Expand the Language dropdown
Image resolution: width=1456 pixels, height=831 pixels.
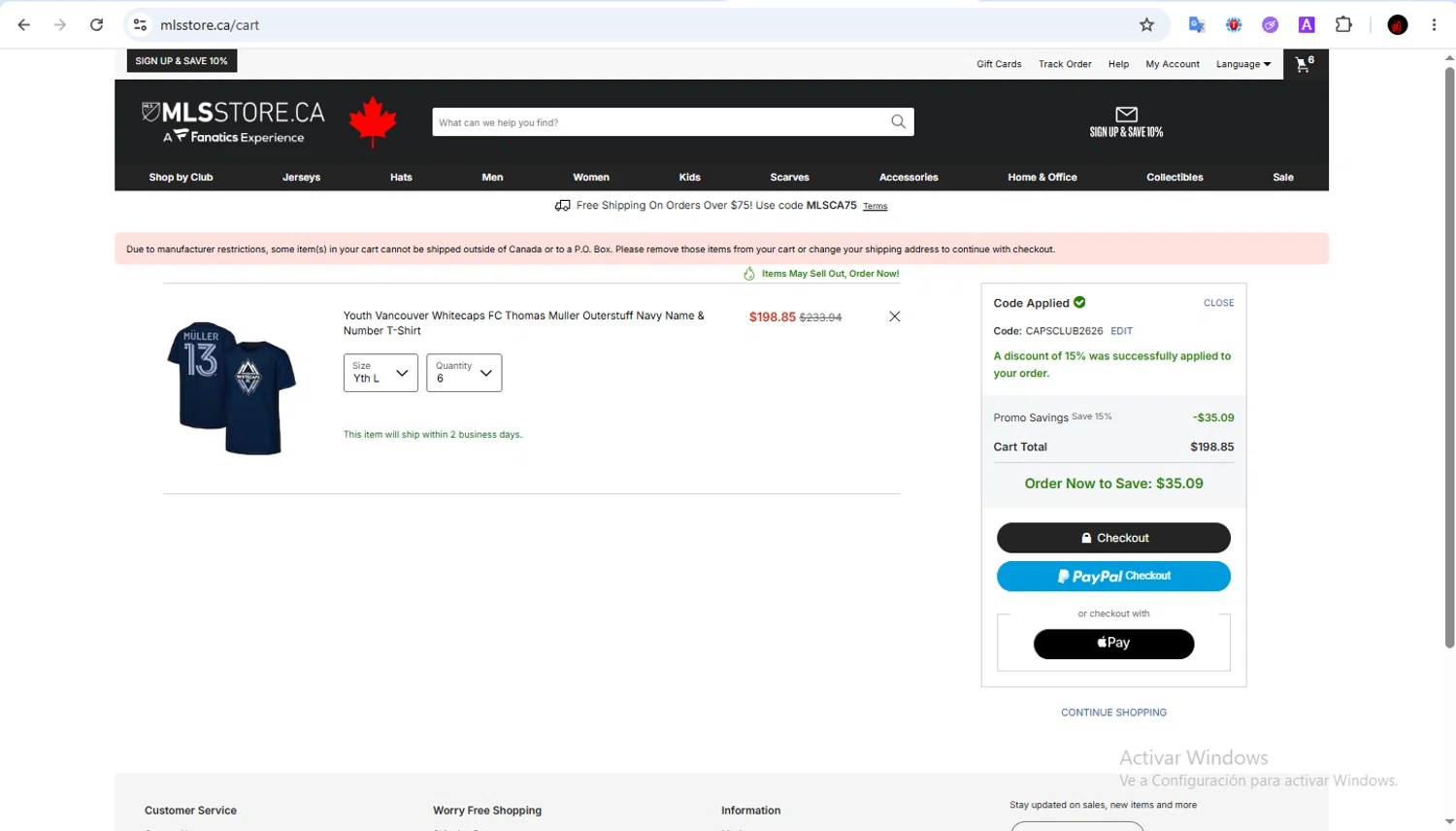[x=1243, y=64]
